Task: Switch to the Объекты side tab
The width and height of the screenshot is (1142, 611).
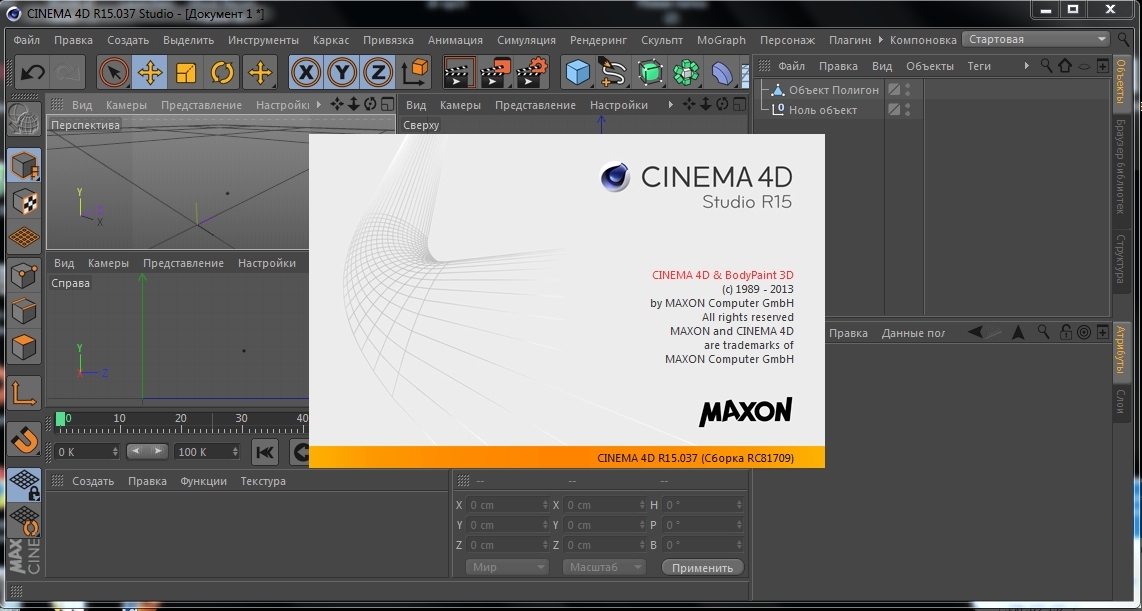Action: click(x=1121, y=82)
